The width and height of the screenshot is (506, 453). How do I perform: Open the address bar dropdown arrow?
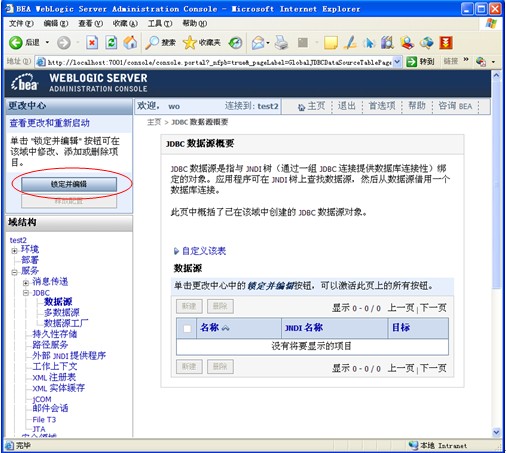(397, 61)
